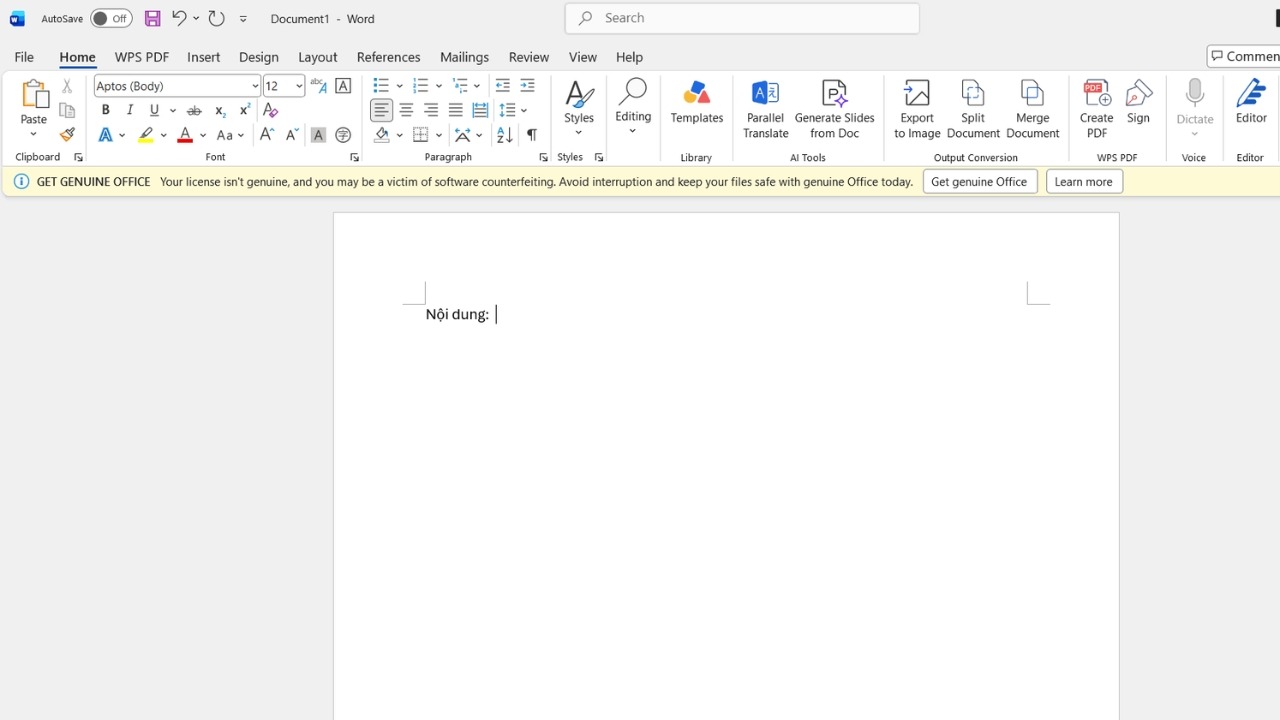Open the References tab
This screenshot has height=720, width=1280.
(x=388, y=57)
